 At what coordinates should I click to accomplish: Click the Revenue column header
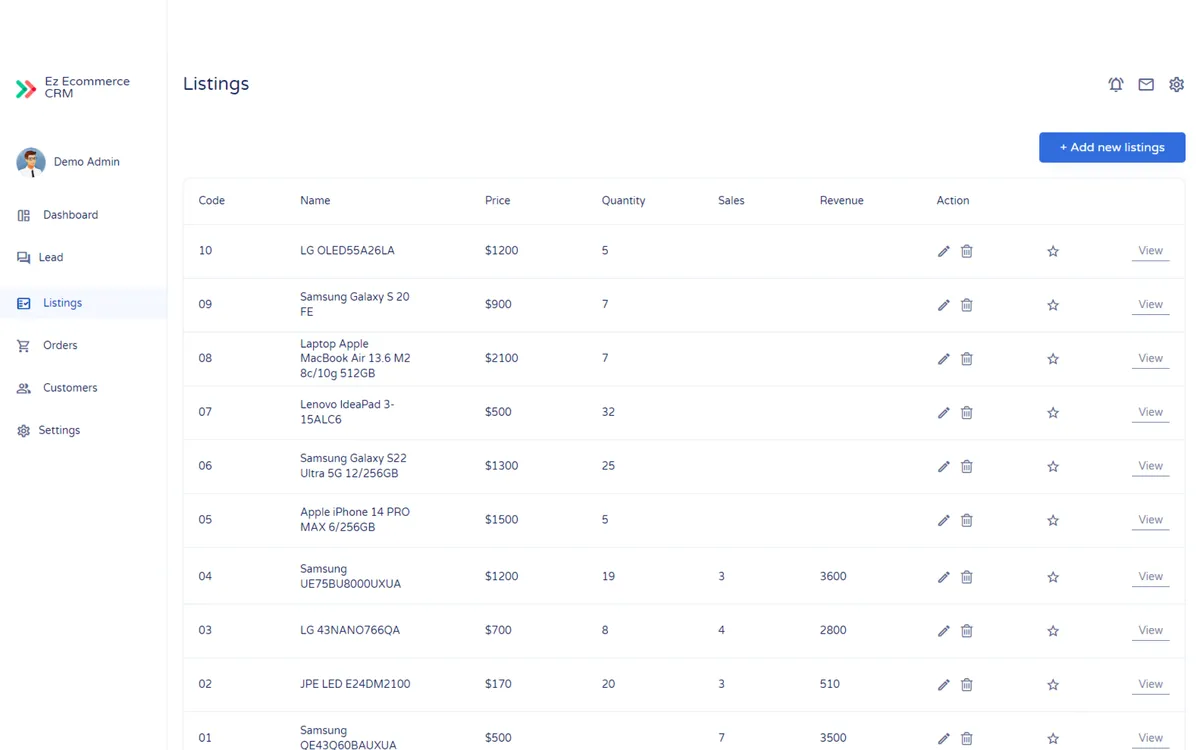pos(842,201)
